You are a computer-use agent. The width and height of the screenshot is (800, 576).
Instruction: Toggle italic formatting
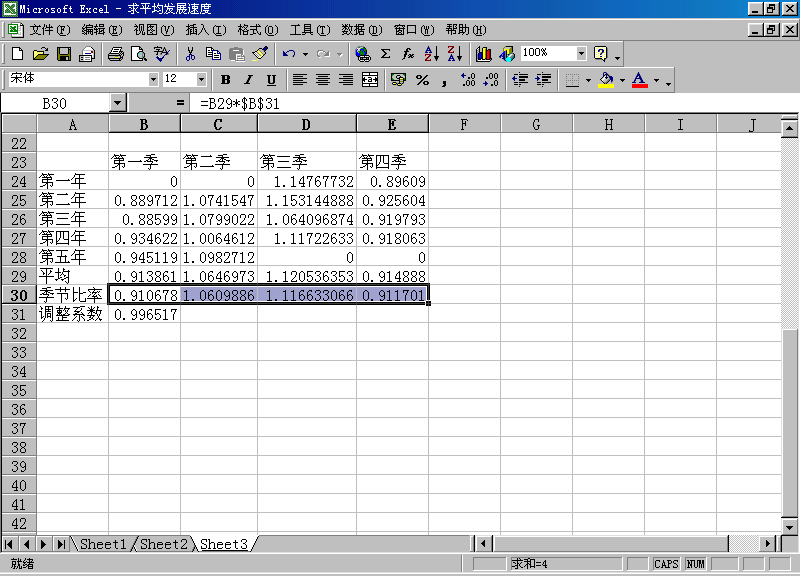click(249, 80)
